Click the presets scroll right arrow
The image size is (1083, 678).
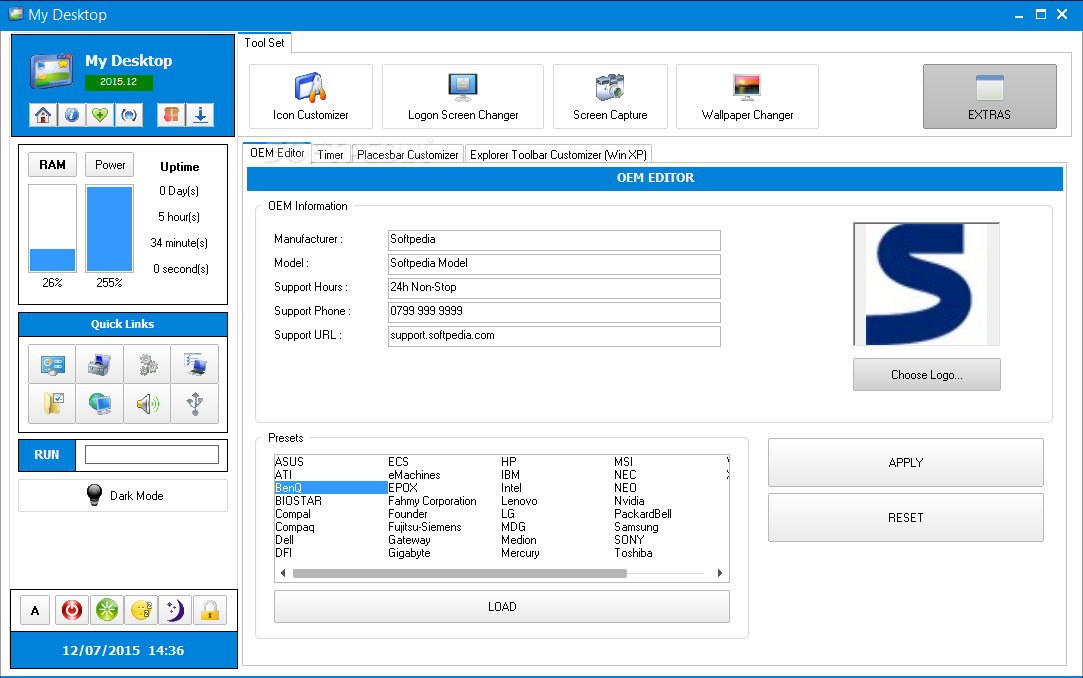pos(720,573)
